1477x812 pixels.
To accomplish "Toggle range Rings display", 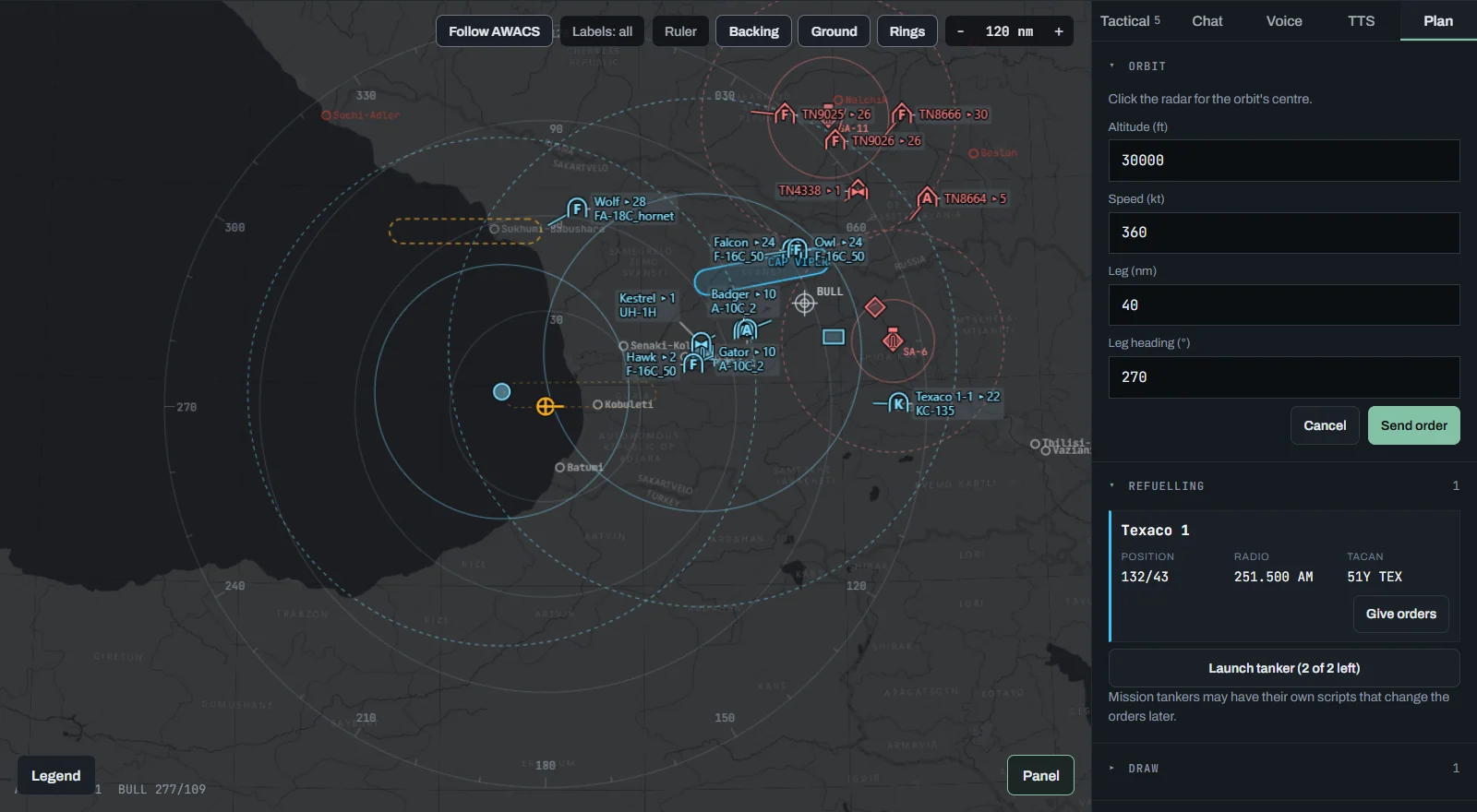I will [x=907, y=31].
